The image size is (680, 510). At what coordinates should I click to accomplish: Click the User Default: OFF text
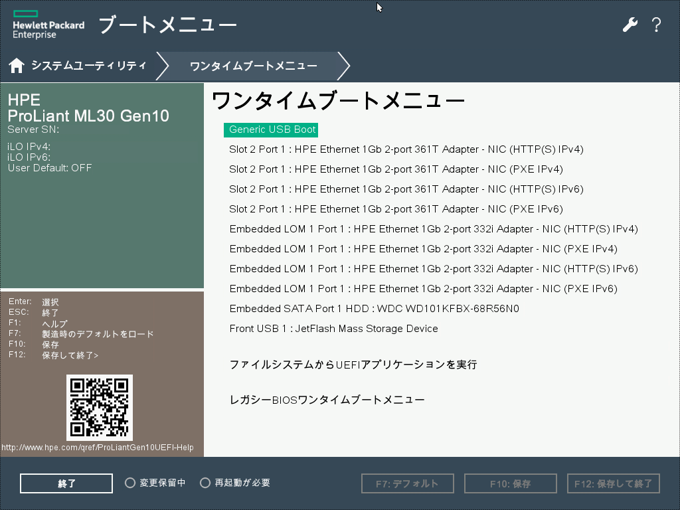tap(50, 168)
